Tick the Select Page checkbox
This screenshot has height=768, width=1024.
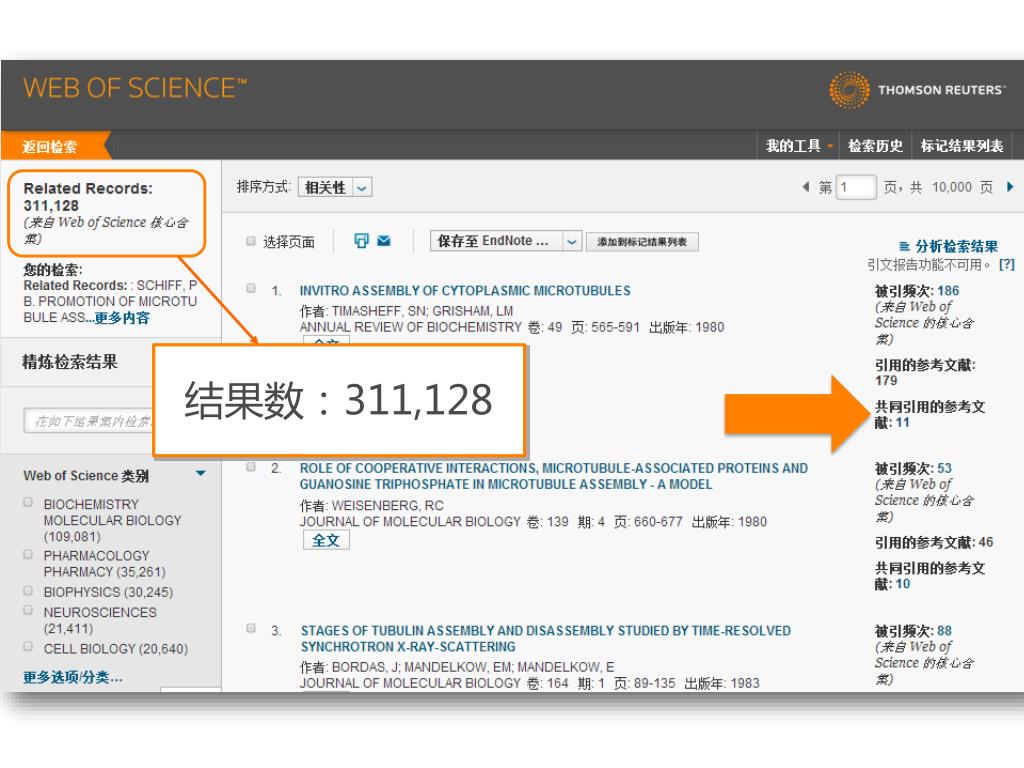(251, 241)
